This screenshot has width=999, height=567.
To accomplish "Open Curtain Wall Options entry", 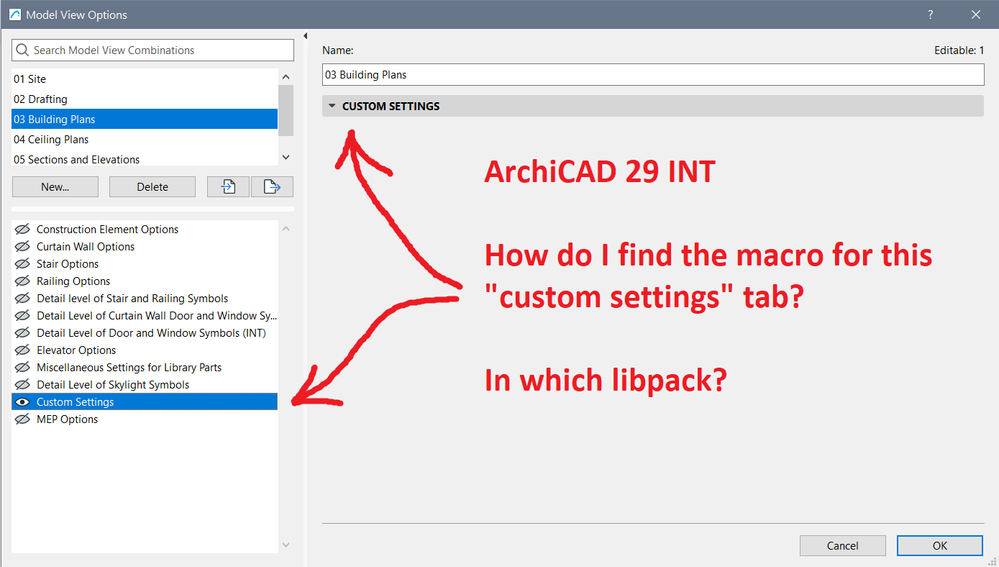I will coord(85,246).
